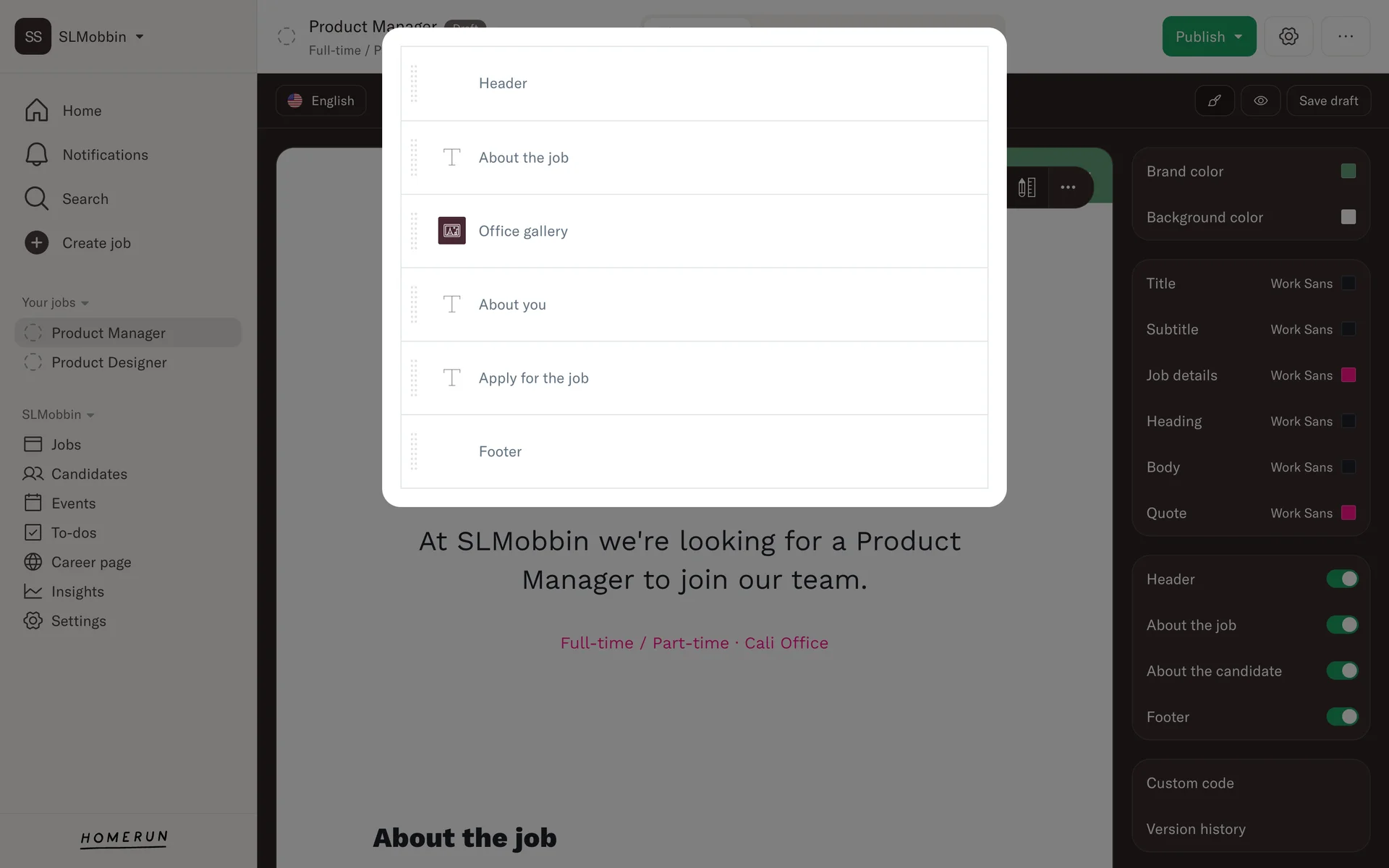Pick the Brand color swatch
Image resolution: width=1389 pixels, height=868 pixels.
(1348, 171)
